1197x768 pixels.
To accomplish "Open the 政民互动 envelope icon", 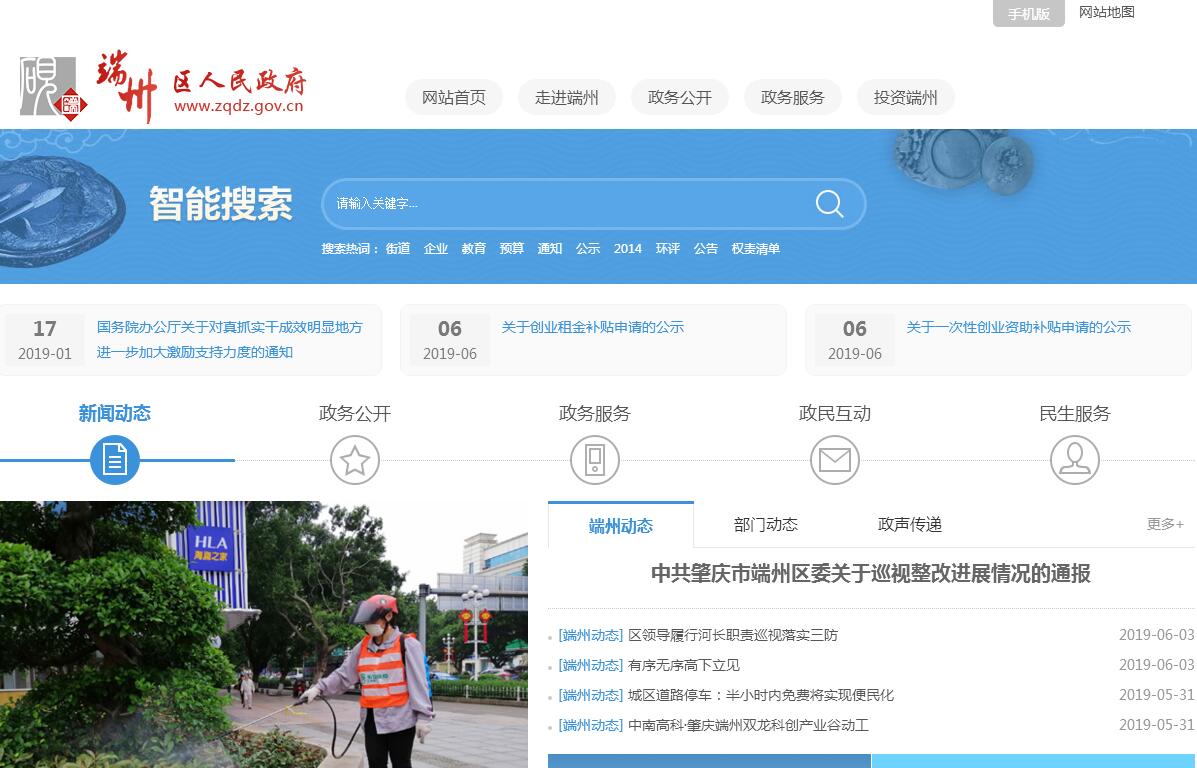I will pos(835,460).
